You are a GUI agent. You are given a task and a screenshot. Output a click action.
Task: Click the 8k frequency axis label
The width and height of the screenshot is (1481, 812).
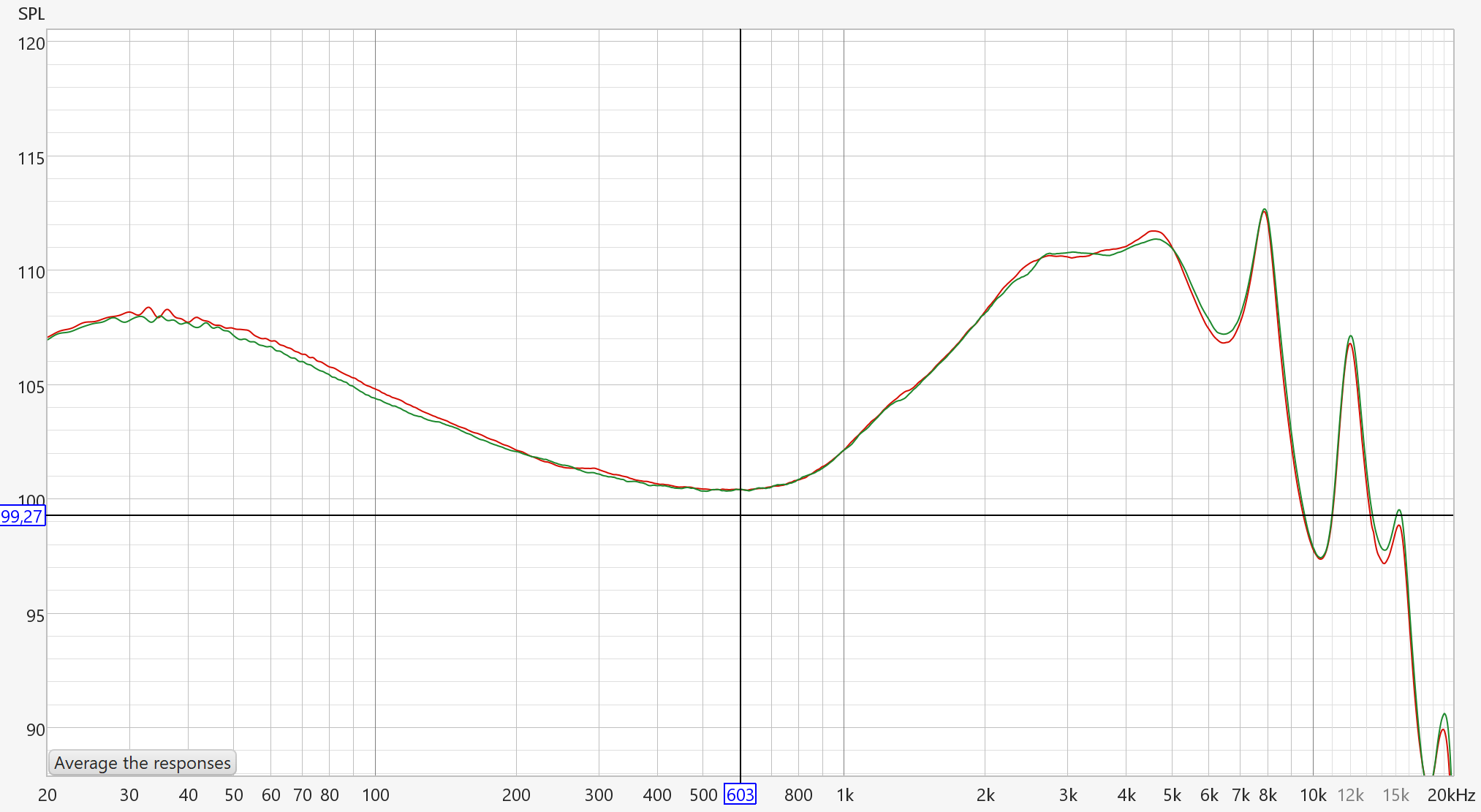pos(1268,795)
